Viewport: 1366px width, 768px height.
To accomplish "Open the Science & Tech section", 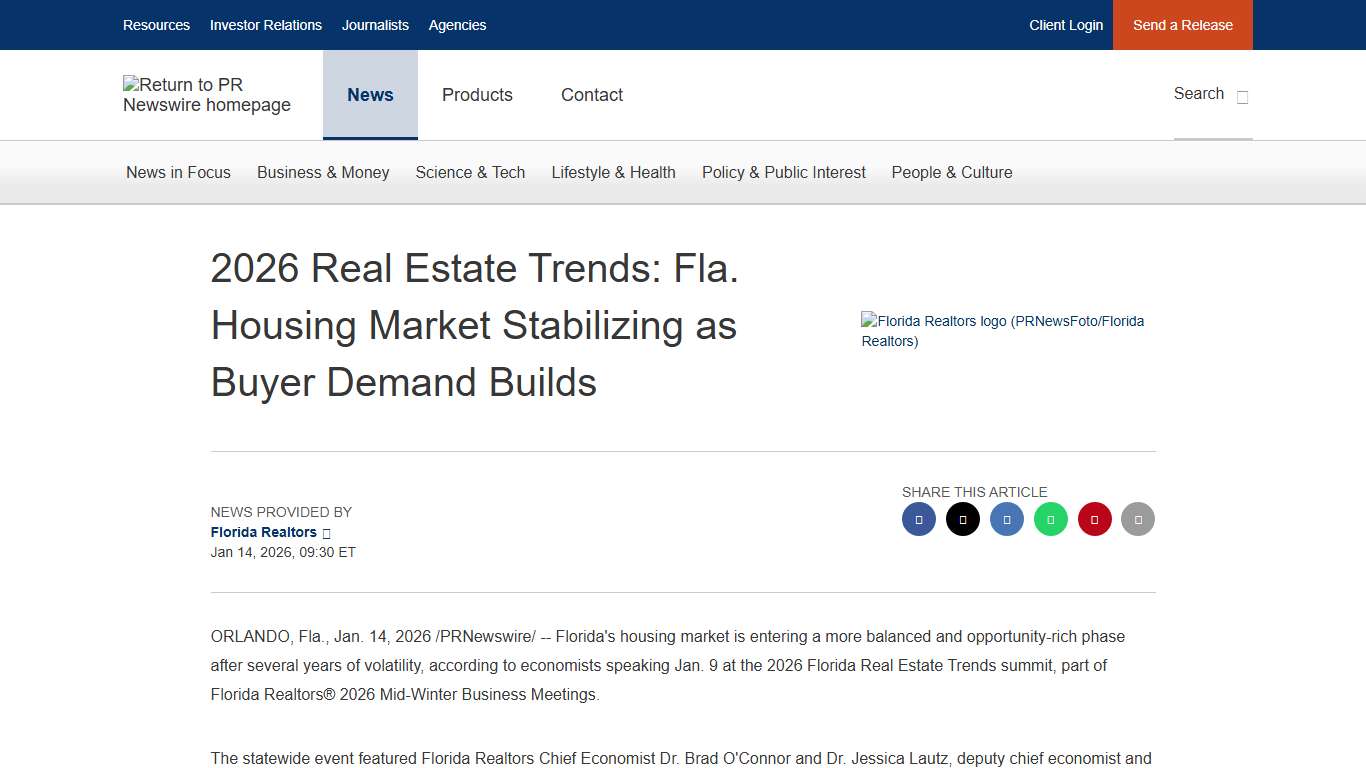I will point(470,172).
